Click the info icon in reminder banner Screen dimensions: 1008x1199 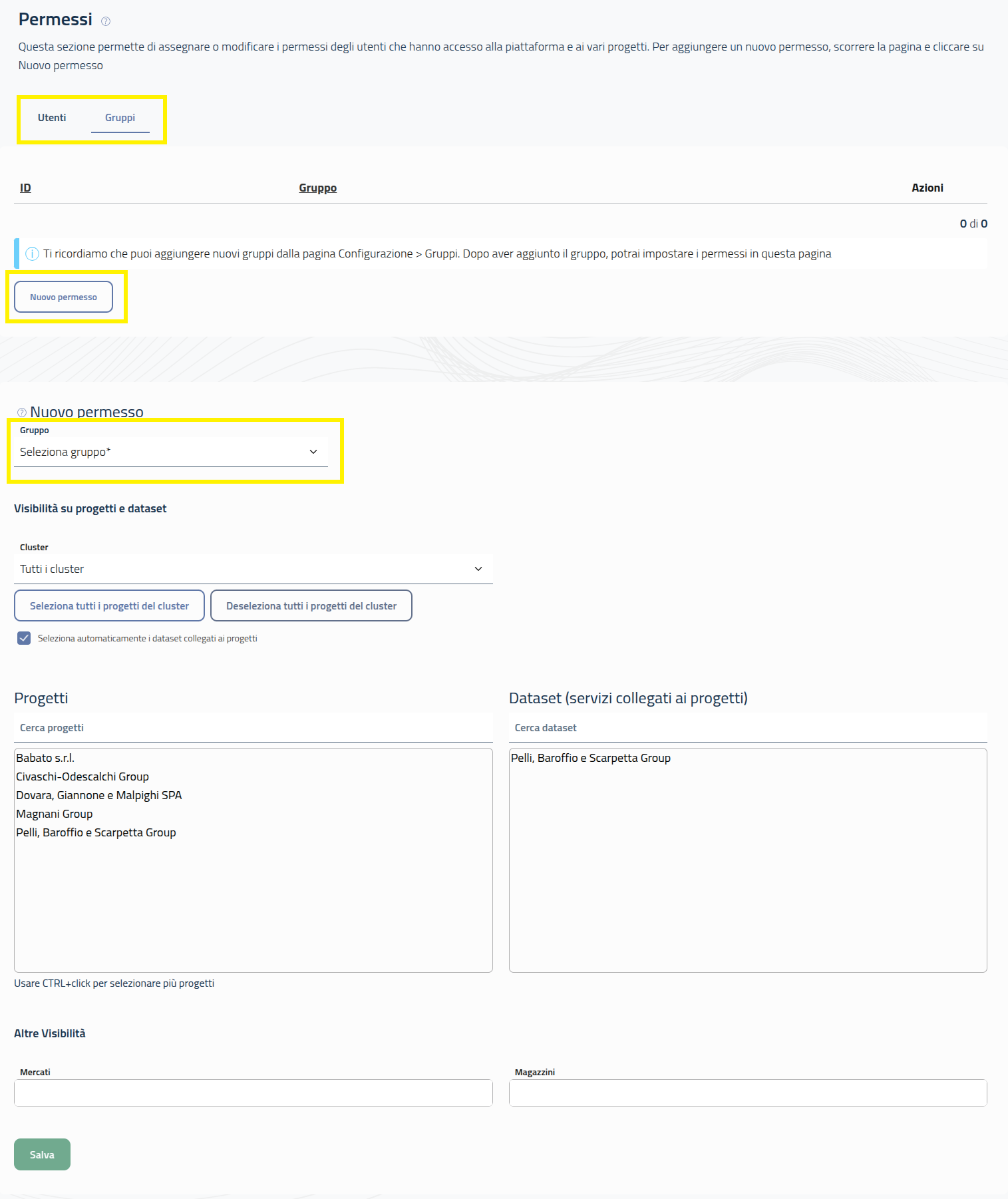(x=32, y=254)
